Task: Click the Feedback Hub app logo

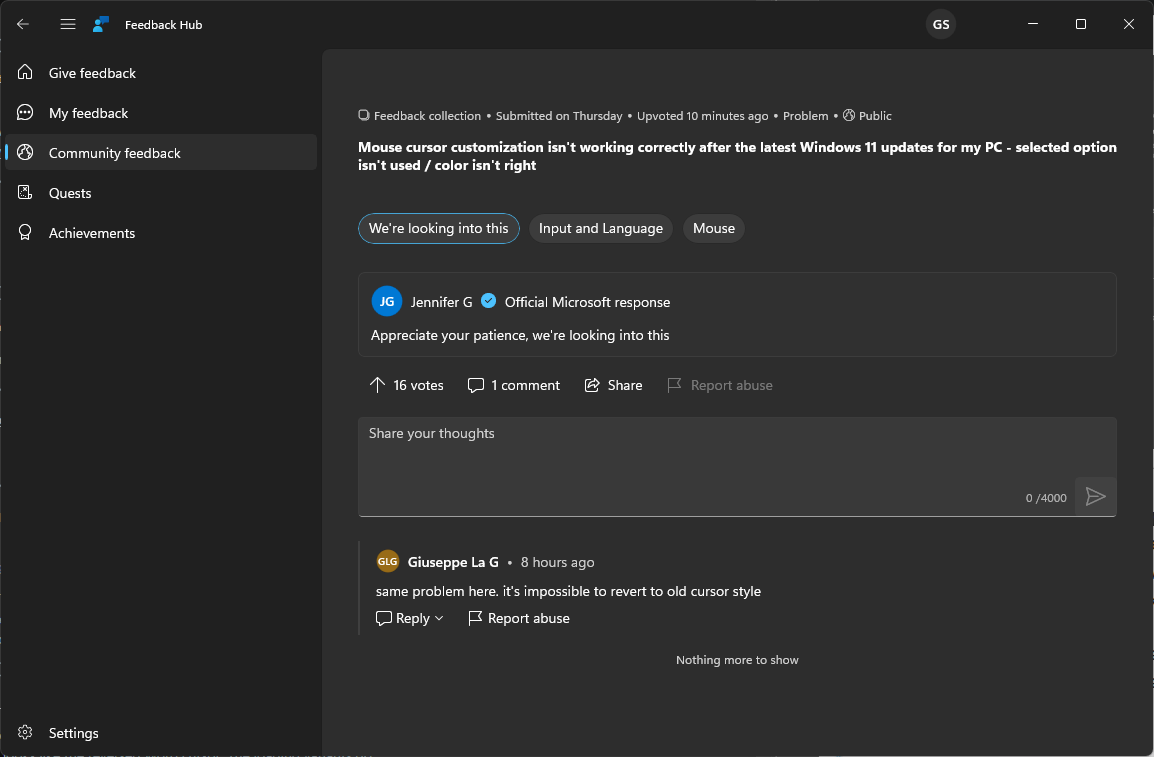Action: pyautogui.click(x=101, y=24)
